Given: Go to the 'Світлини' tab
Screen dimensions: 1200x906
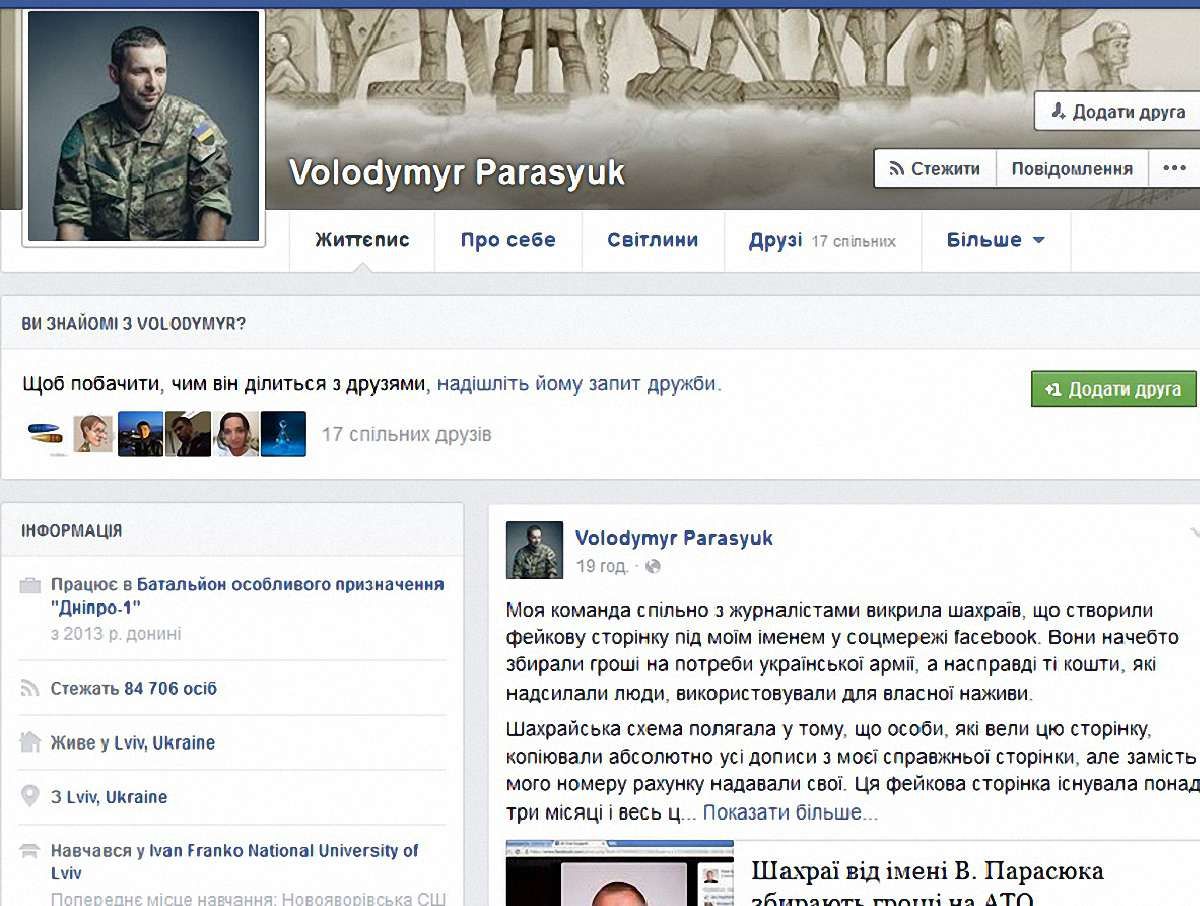Looking at the screenshot, I should [653, 240].
